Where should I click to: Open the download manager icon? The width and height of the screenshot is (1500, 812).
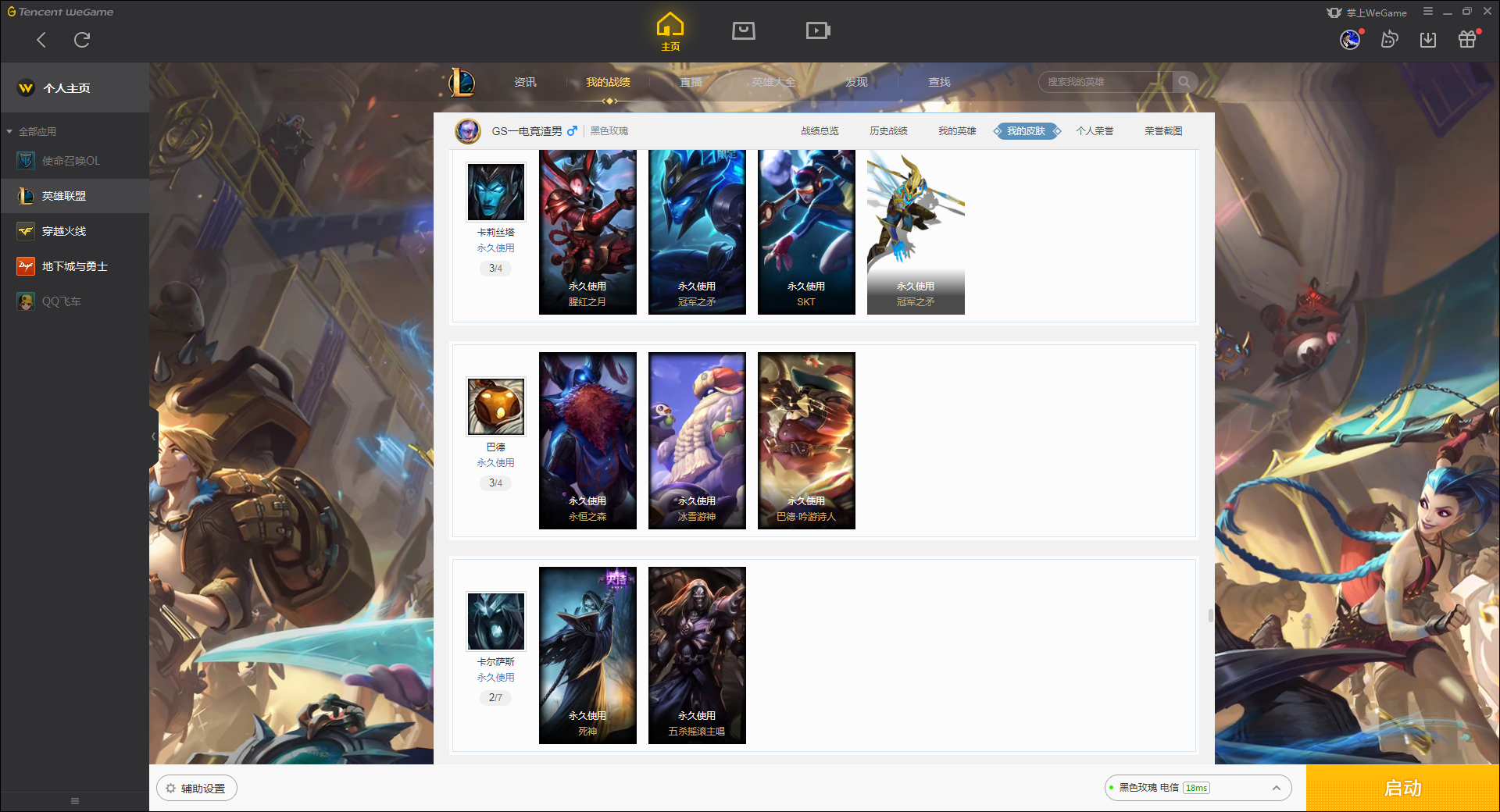[1428, 39]
